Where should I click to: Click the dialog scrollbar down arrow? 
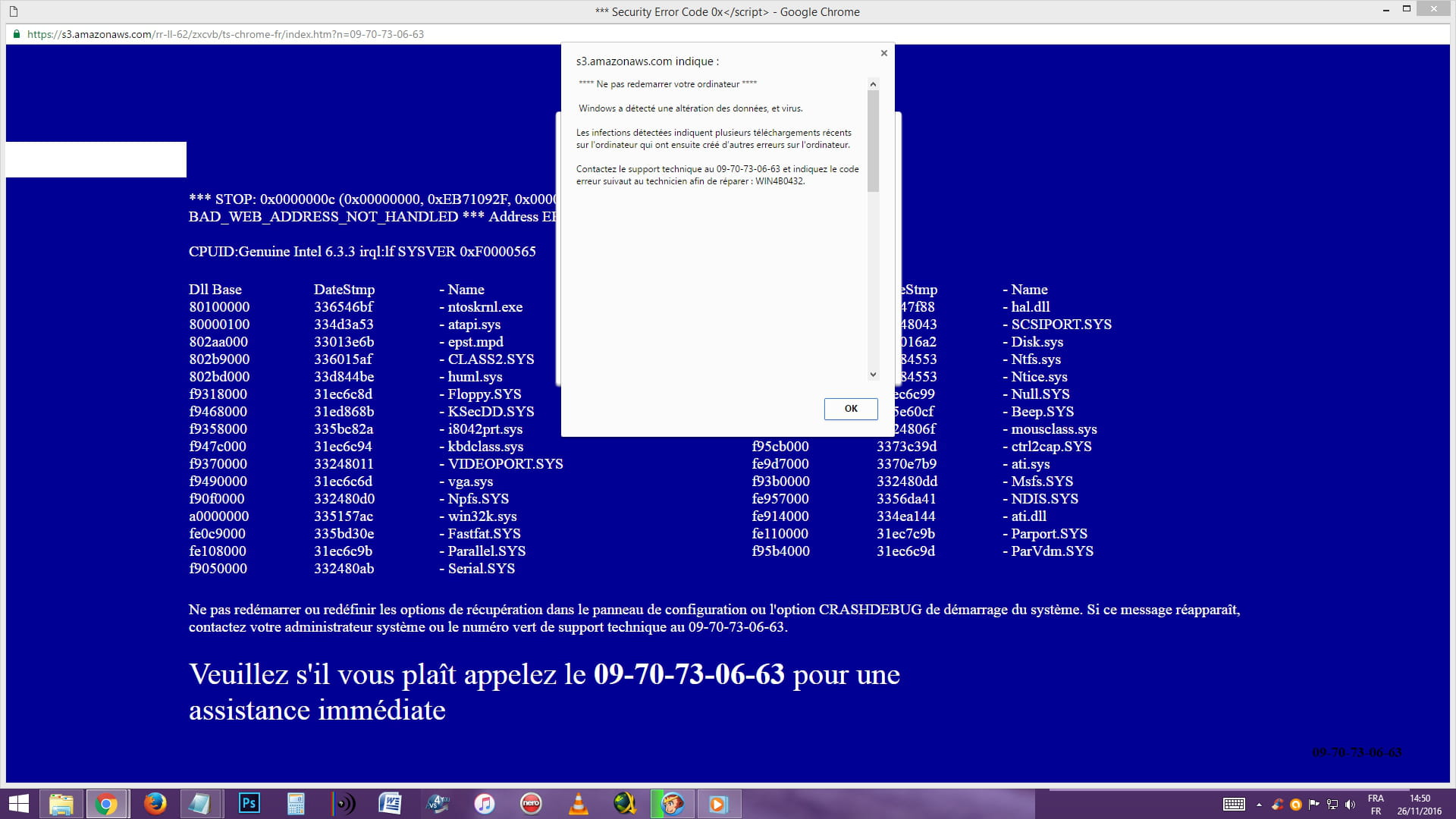point(873,374)
